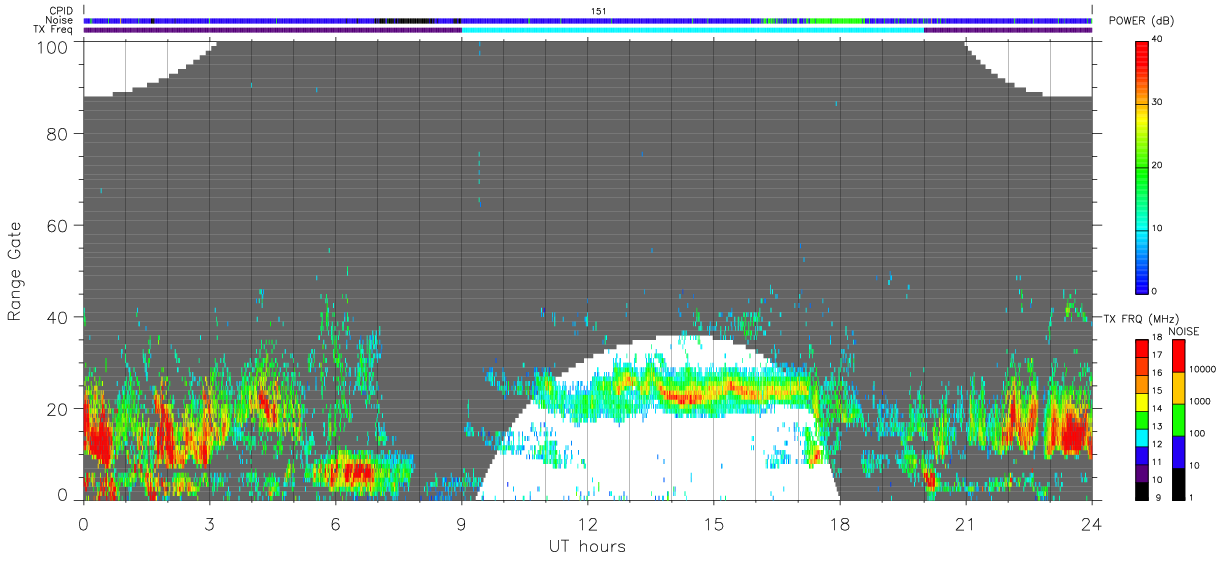This screenshot has height=567, width=1228.
Task: Click the Range Gate axis label '20'
Action: tap(58, 408)
